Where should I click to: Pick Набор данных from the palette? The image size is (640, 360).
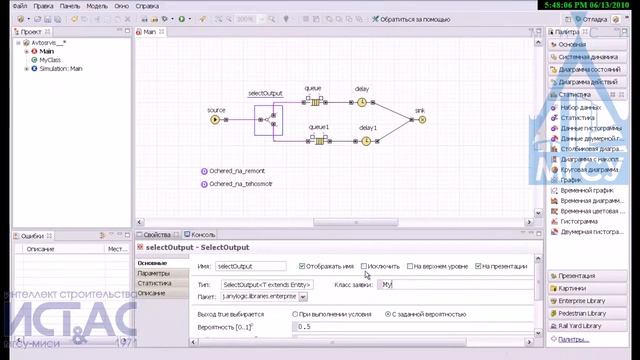click(x=576, y=107)
